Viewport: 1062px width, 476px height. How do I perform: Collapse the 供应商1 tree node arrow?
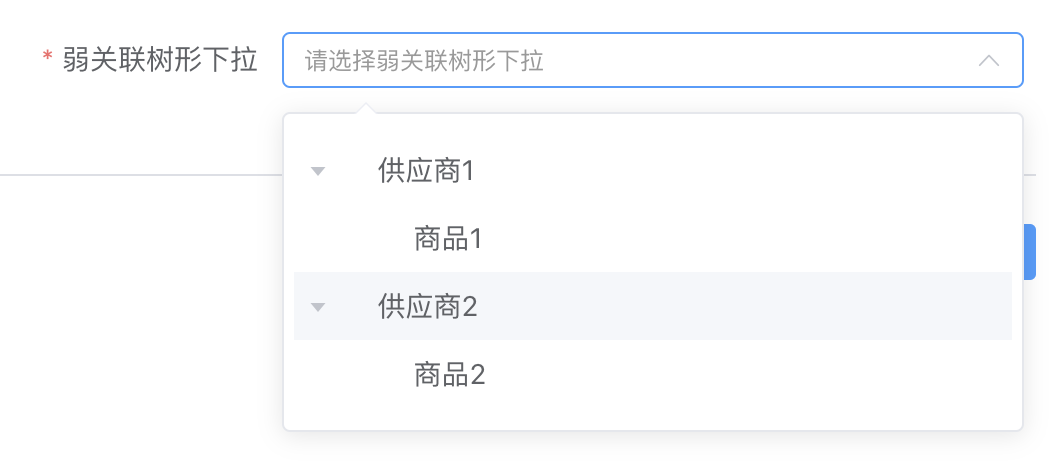318,172
